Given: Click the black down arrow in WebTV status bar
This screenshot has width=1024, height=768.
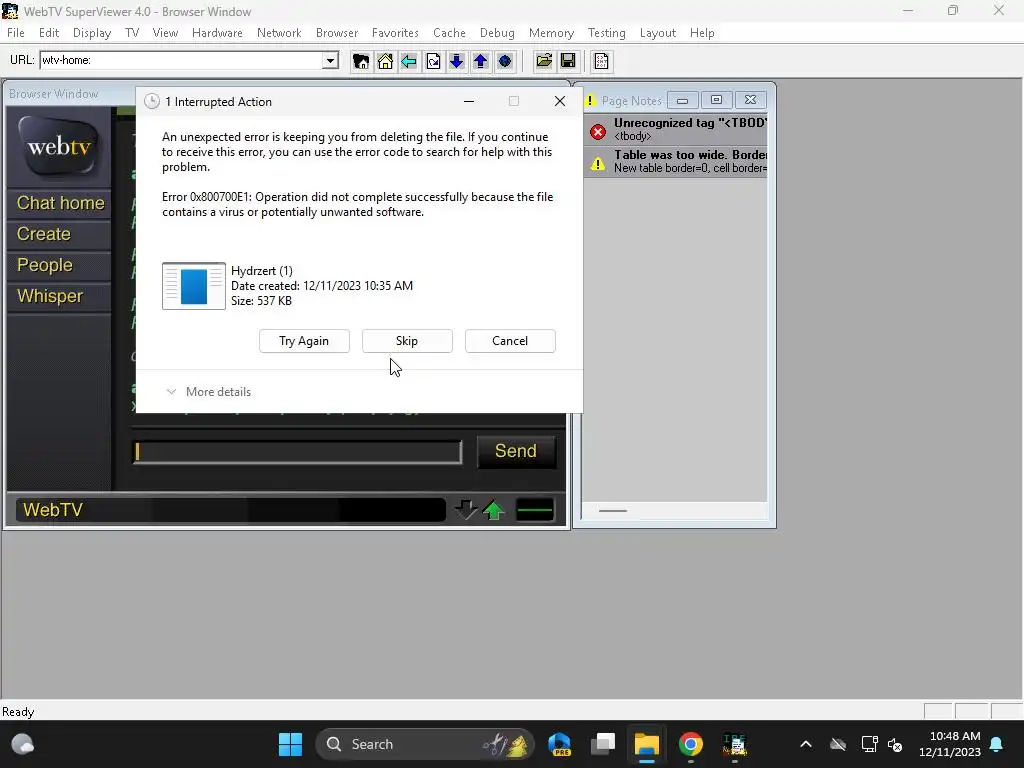Looking at the screenshot, I should tap(466, 510).
